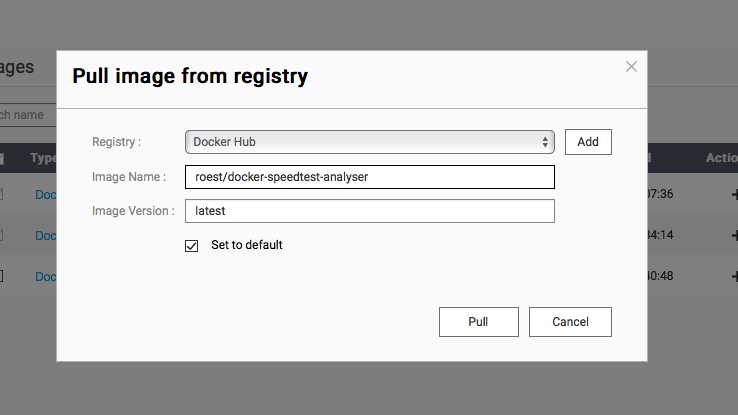Open the third row's Docker type link
Viewport: 738px width, 415px height.
click(x=45, y=276)
